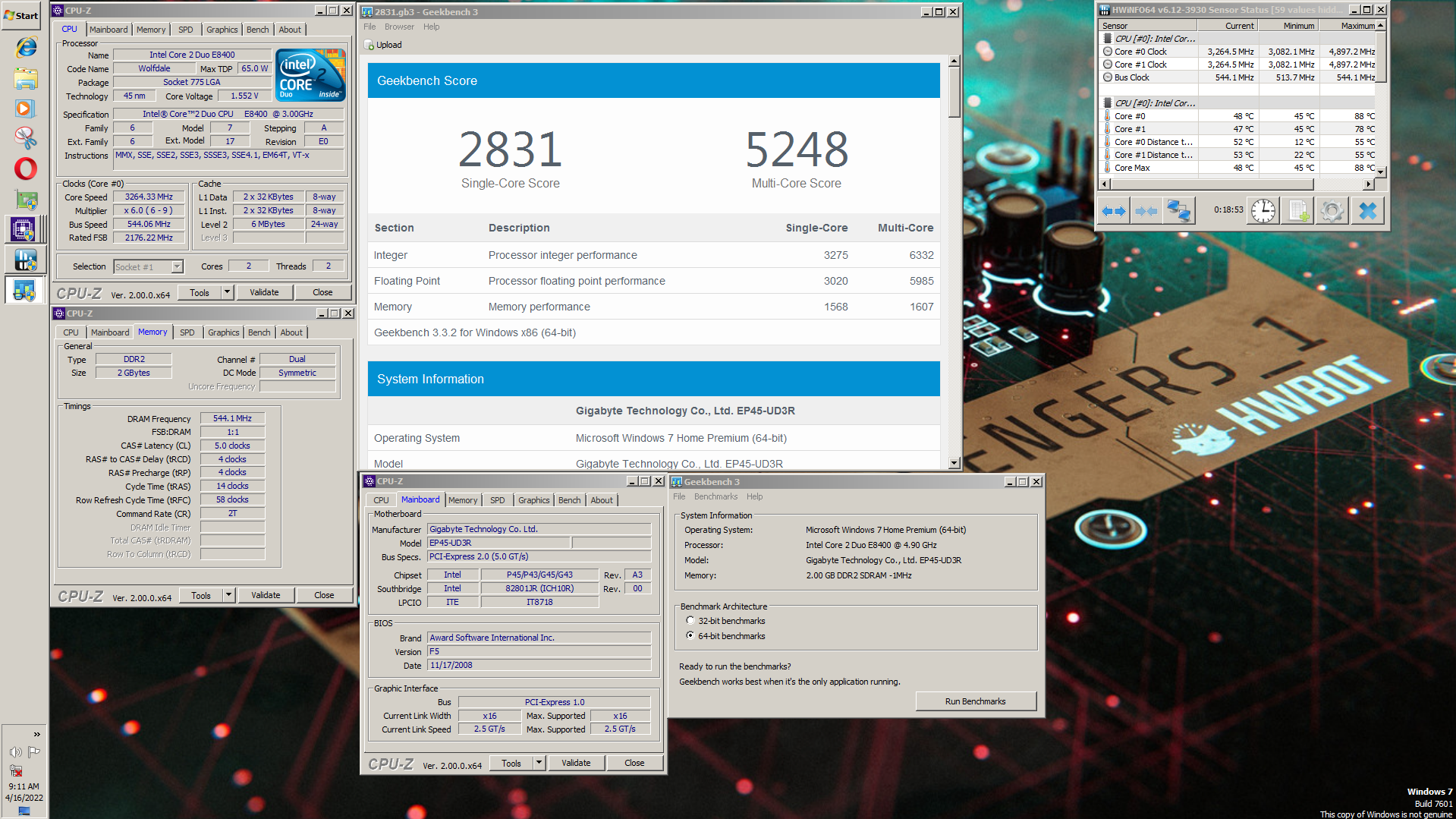Open the Snipping Tool taskbar icon

pyautogui.click(x=25, y=138)
